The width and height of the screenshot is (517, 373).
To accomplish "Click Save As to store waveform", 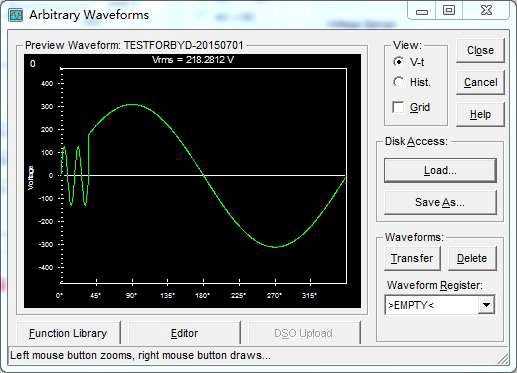I will tap(440, 202).
